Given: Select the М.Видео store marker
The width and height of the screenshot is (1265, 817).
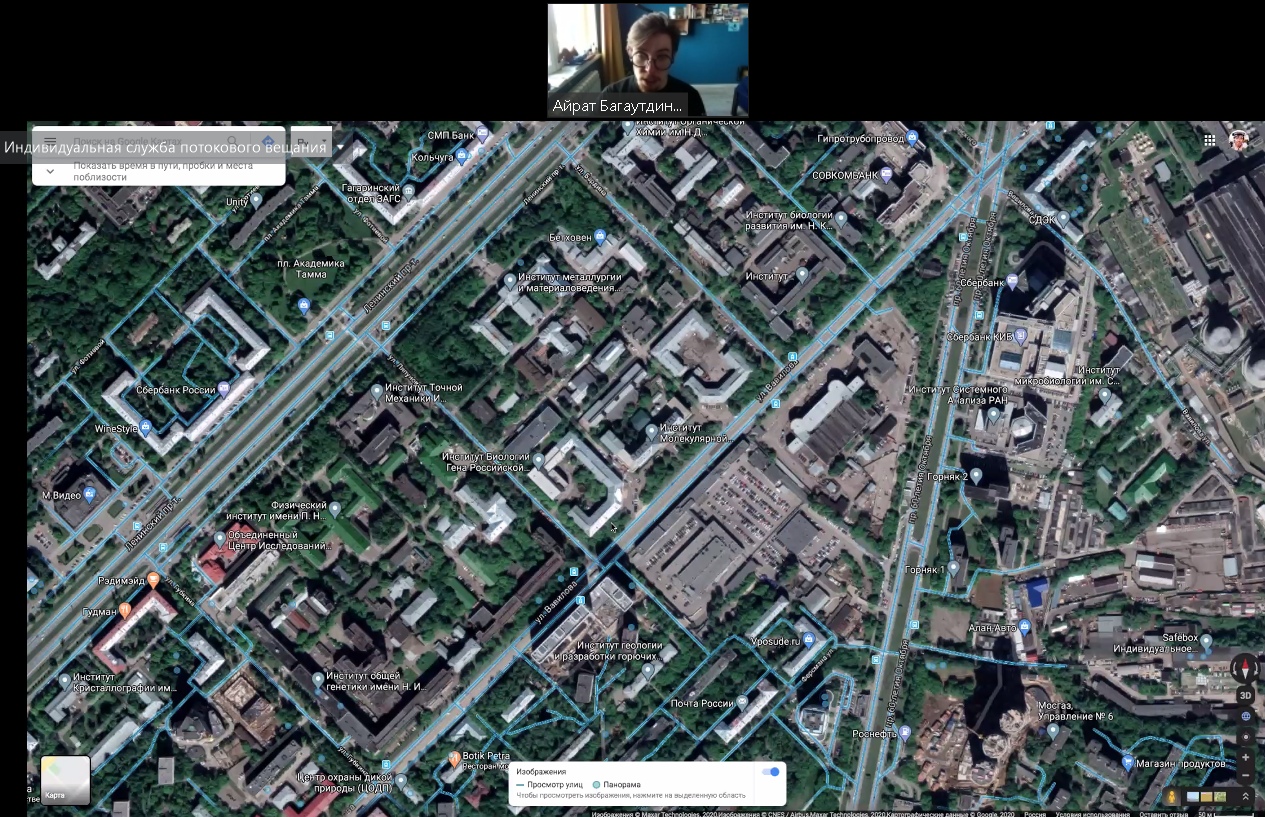Looking at the screenshot, I should coord(89,494).
